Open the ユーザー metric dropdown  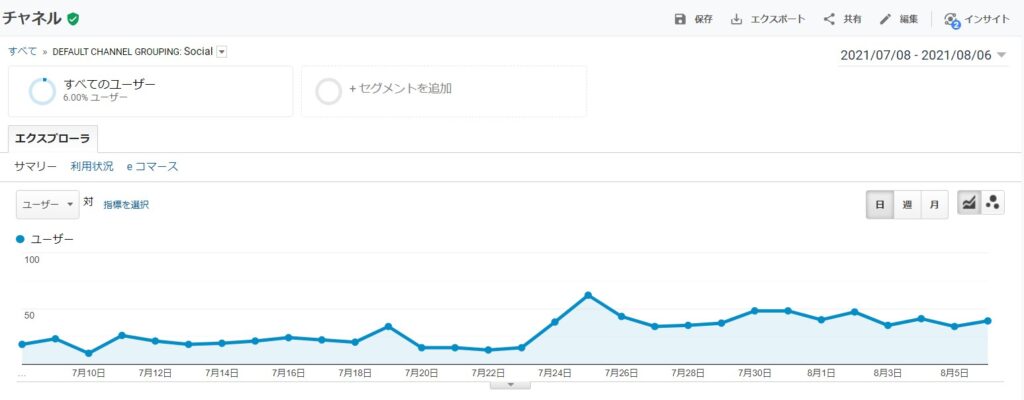coord(48,204)
